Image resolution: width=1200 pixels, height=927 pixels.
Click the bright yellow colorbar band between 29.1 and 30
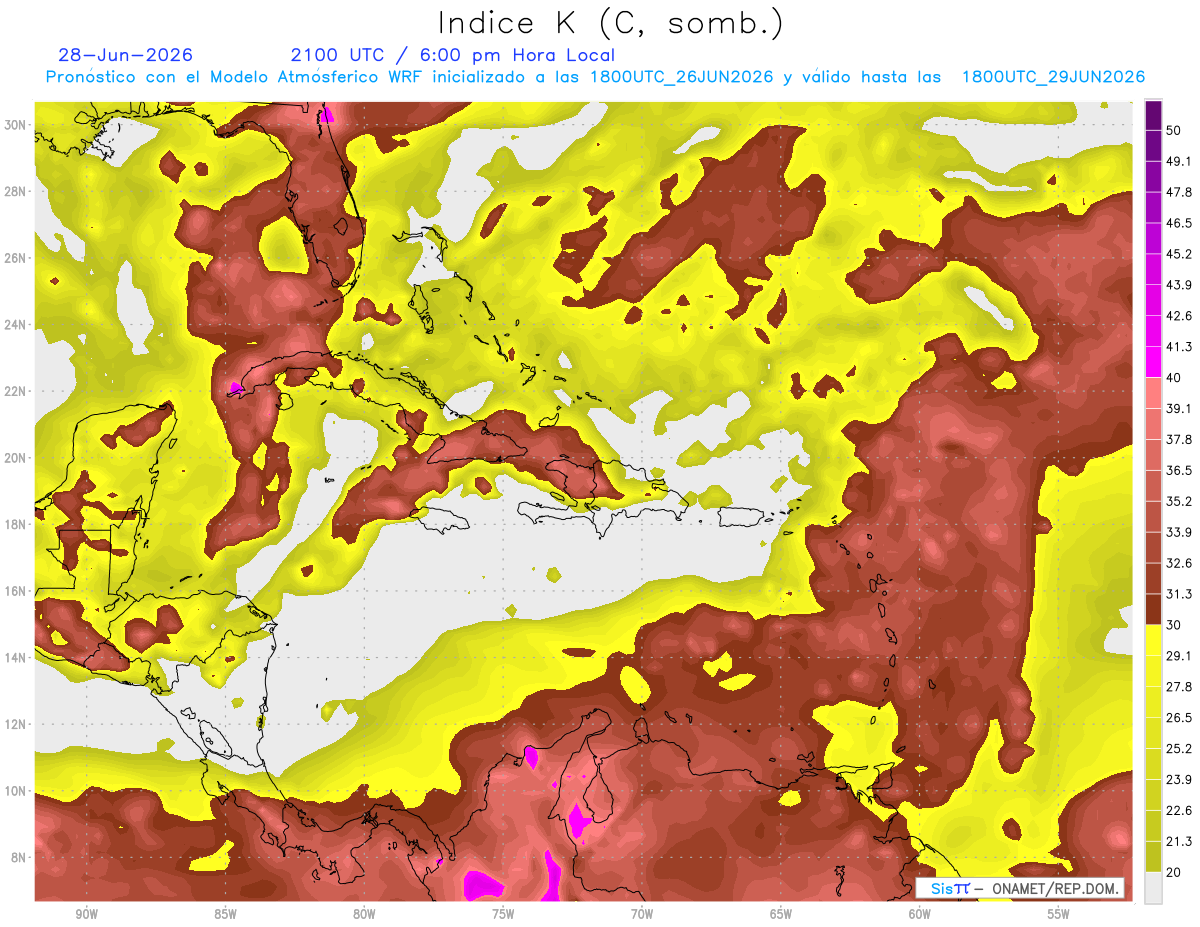pos(1153,640)
